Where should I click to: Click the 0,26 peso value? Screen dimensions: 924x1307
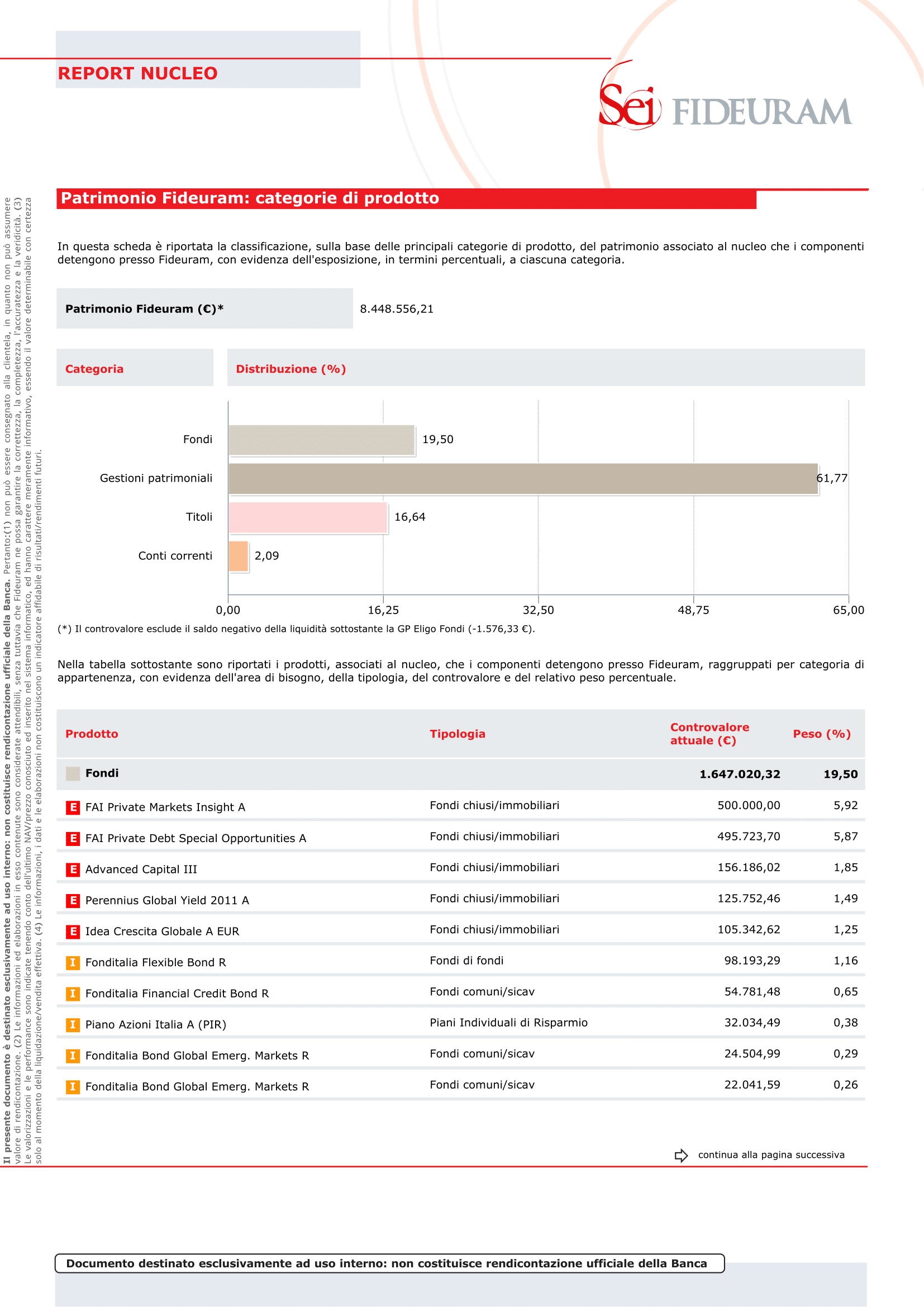[x=845, y=1085]
